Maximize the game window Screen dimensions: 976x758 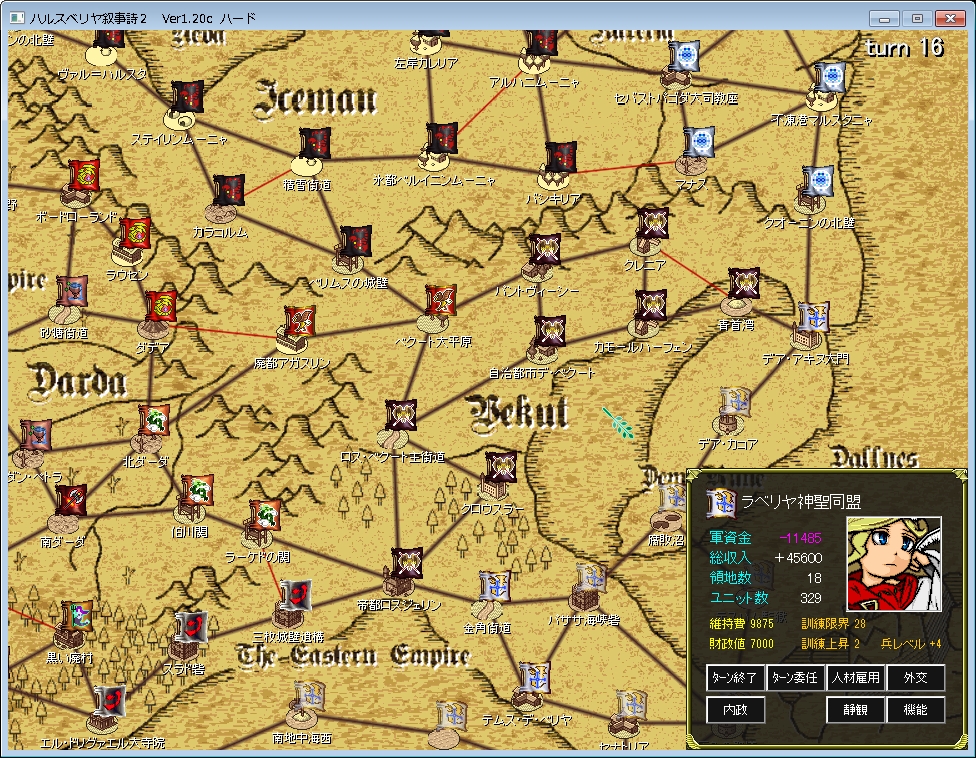917,18
